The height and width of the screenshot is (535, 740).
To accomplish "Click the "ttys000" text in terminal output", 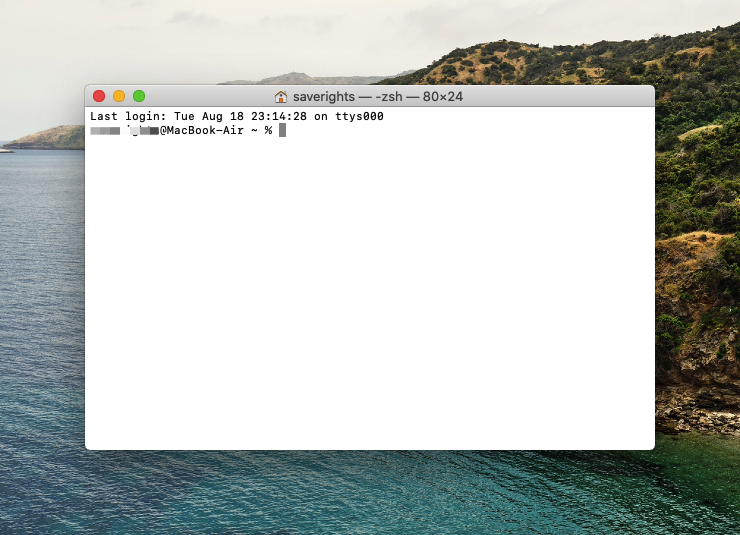I will pyautogui.click(x=360, y=117).
